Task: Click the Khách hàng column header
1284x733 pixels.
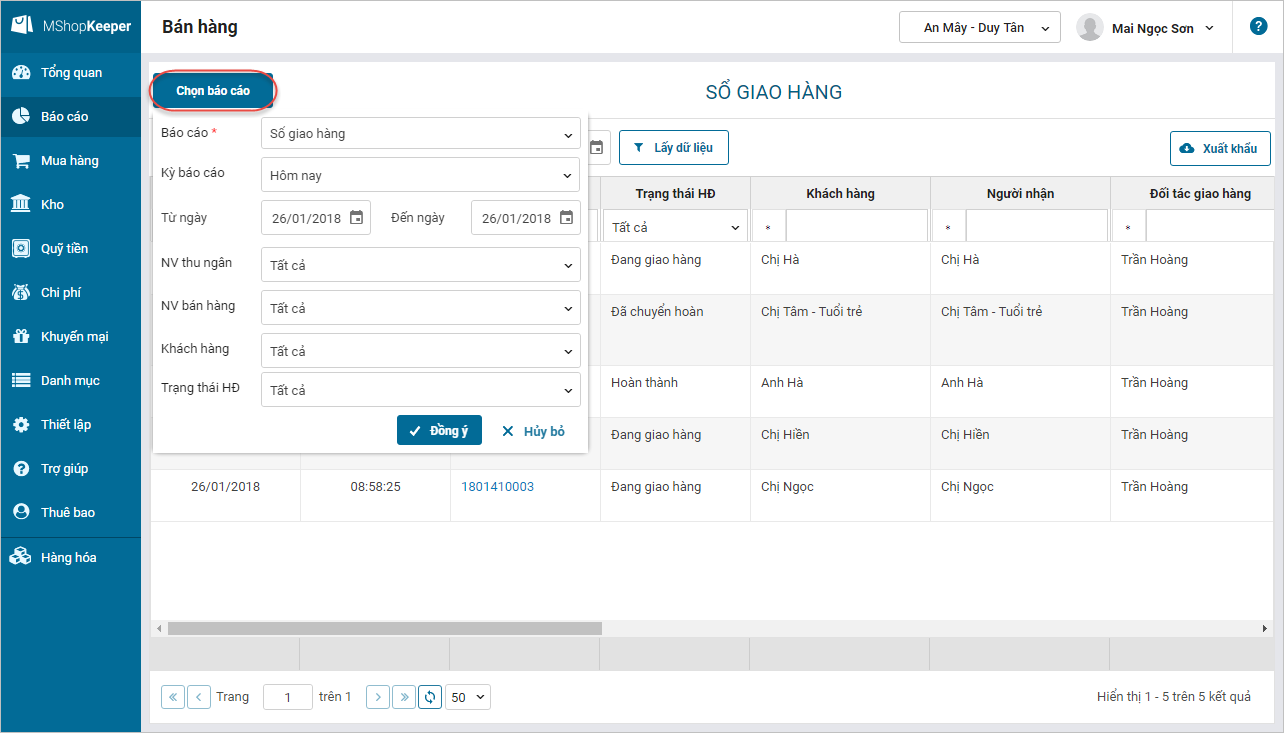Action: coord(840,193)
